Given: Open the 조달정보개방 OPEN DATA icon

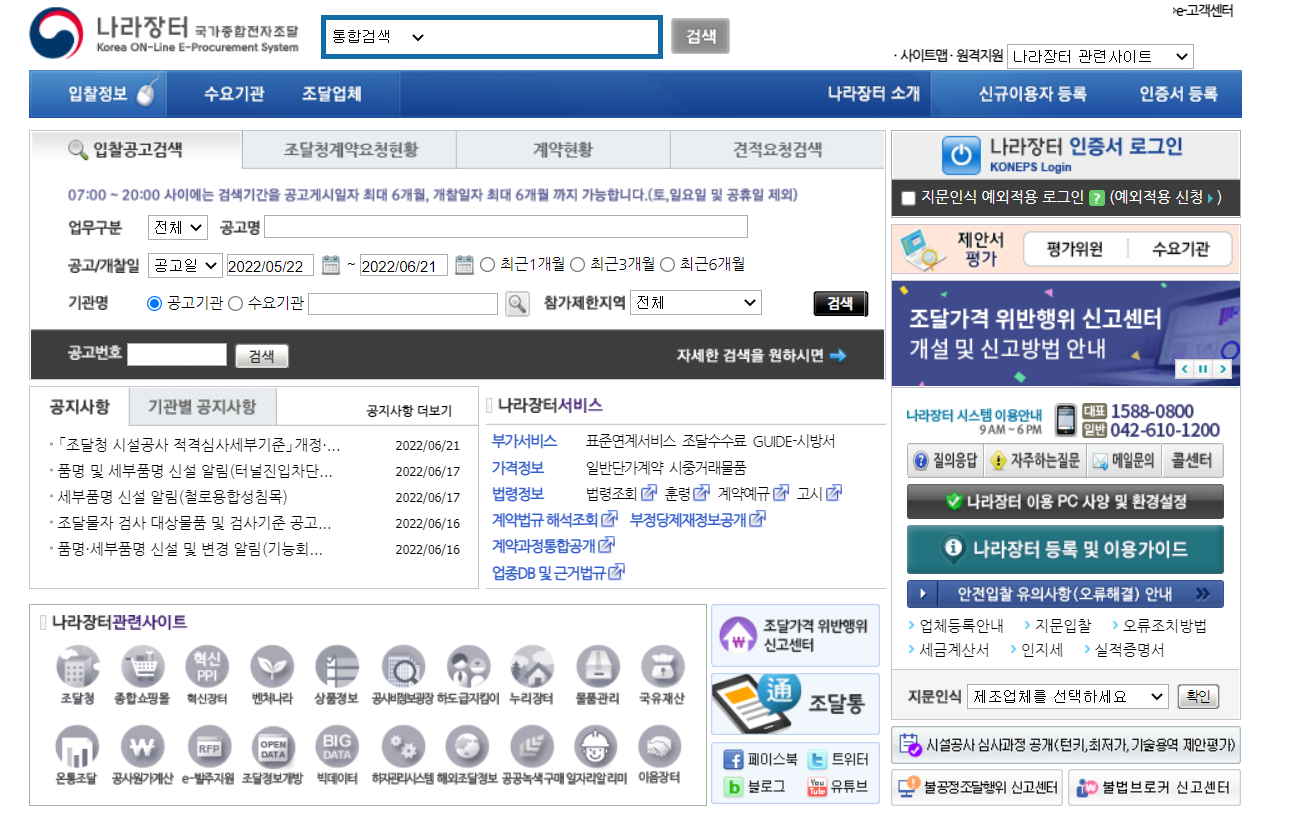Looking at the screenshot, I should (x=273, y=746).
